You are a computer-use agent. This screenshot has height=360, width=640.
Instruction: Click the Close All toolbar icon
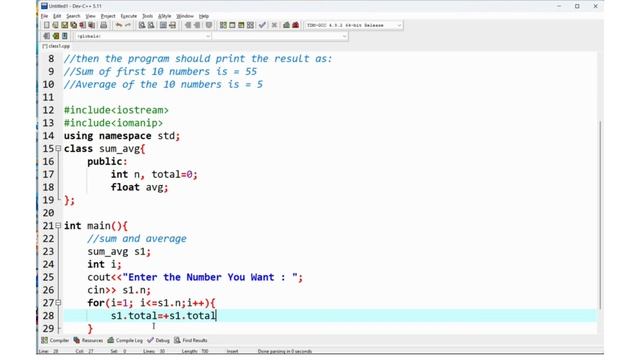91,25
